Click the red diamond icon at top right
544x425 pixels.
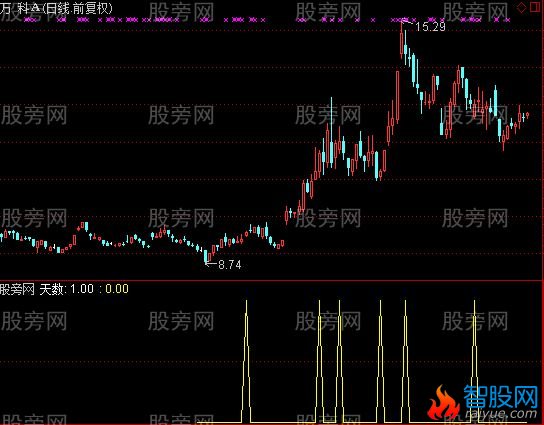pos(521,7)
